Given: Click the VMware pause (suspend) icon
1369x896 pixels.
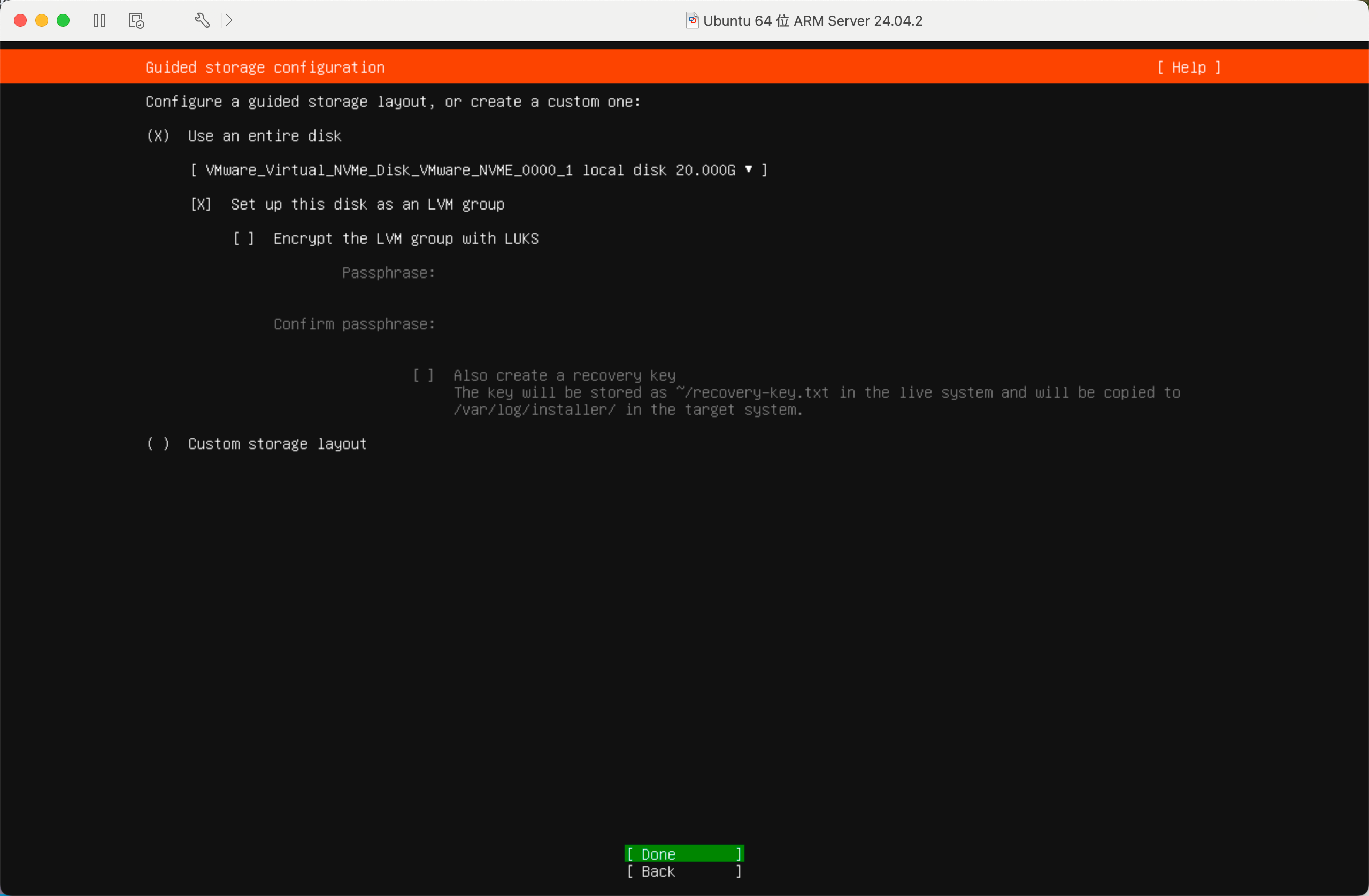Looking at the screenshot, I should coord(99,21).
